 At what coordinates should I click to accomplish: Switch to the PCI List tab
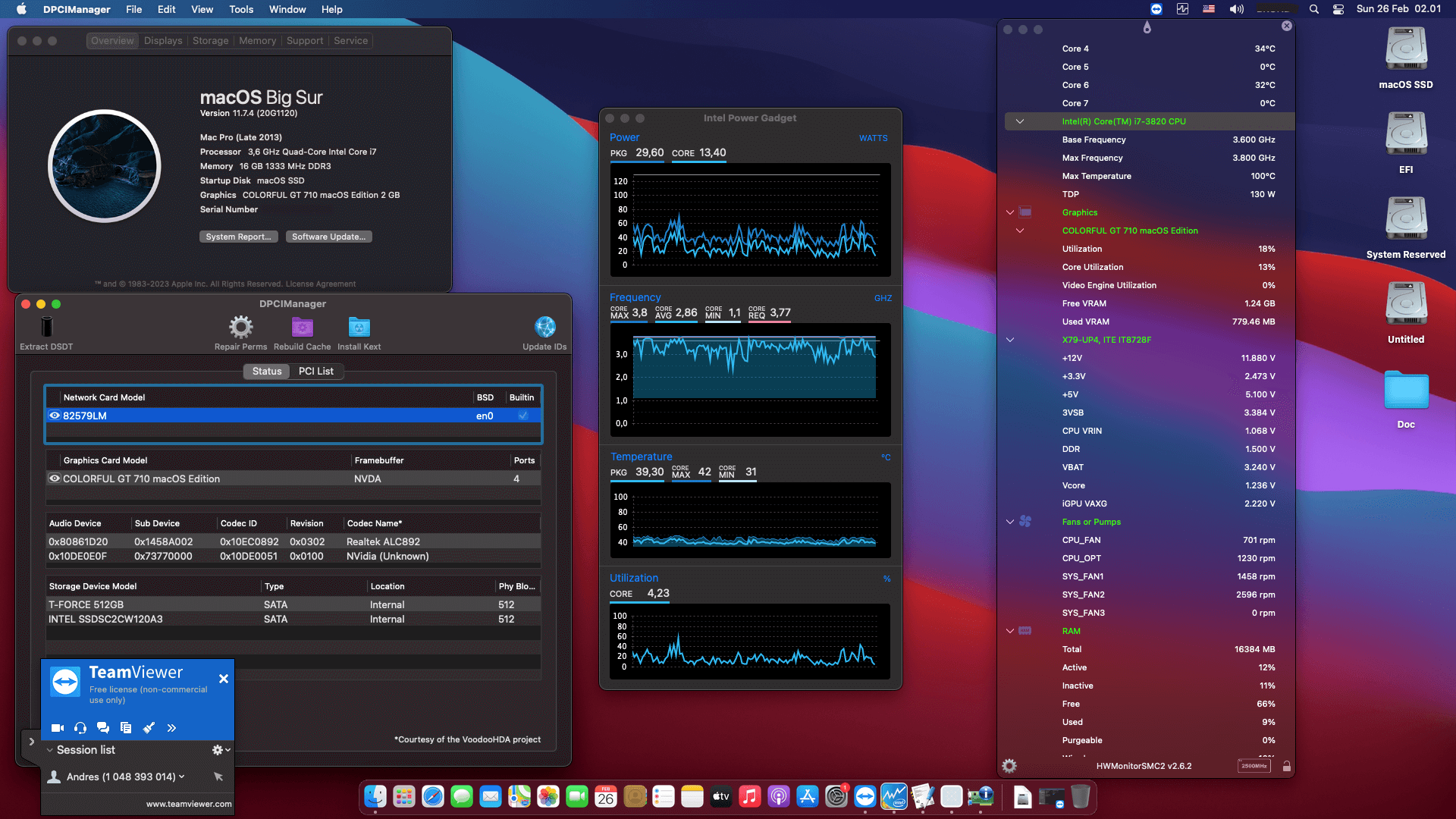coord(316,371)
